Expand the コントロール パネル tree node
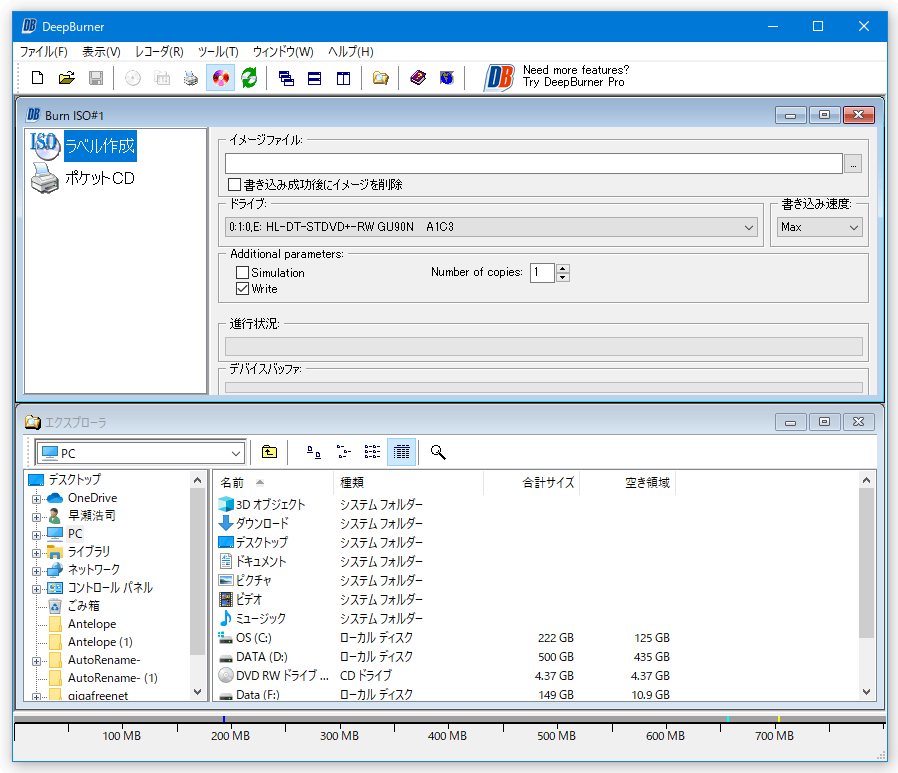The image size is (898, 773). pyautogui.click(x=36, y=589)
